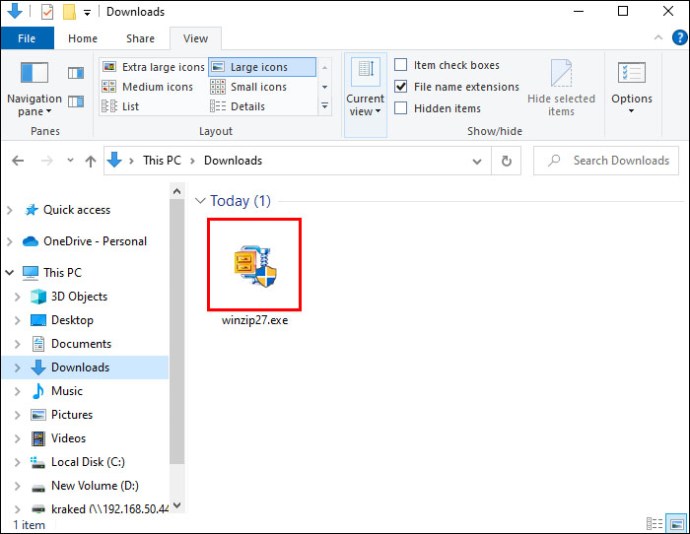Toggle the Preview pane icon

(x=76, y=73)
